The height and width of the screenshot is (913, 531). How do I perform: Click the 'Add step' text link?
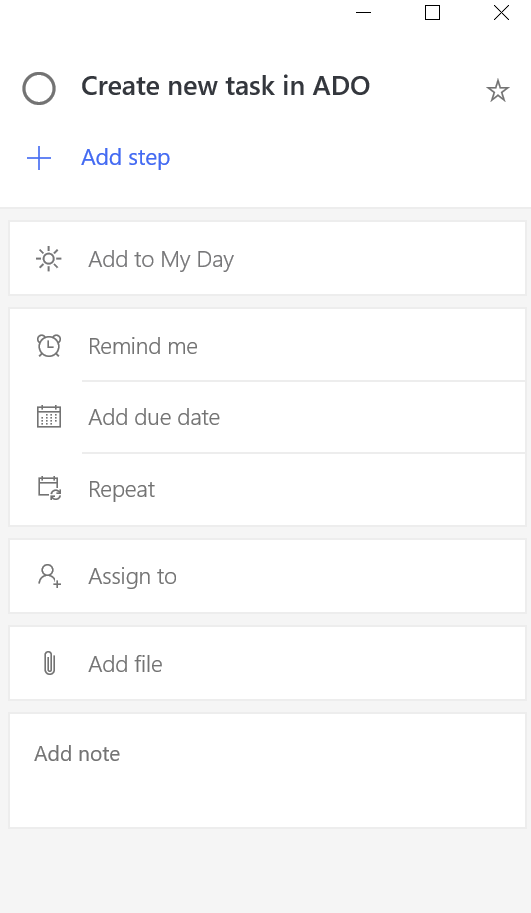(x=126, y=157)
